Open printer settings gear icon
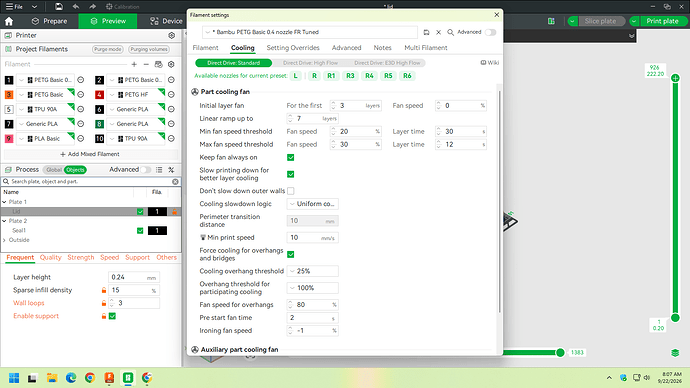 172,35
